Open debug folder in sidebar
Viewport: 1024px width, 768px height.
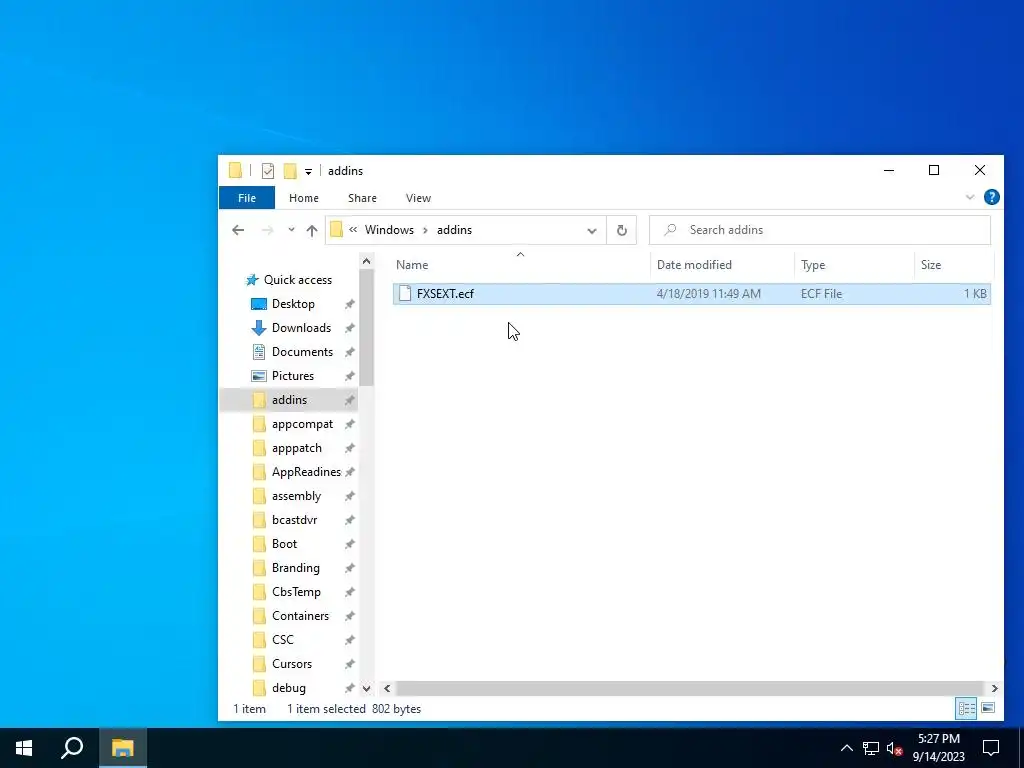[289, 688]
